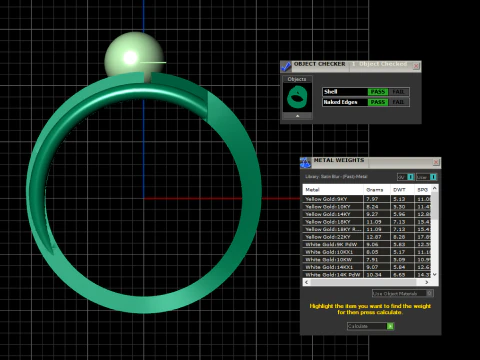
Task: Select the White Gold:10KX1 row
Action: [x=367, y=252]
